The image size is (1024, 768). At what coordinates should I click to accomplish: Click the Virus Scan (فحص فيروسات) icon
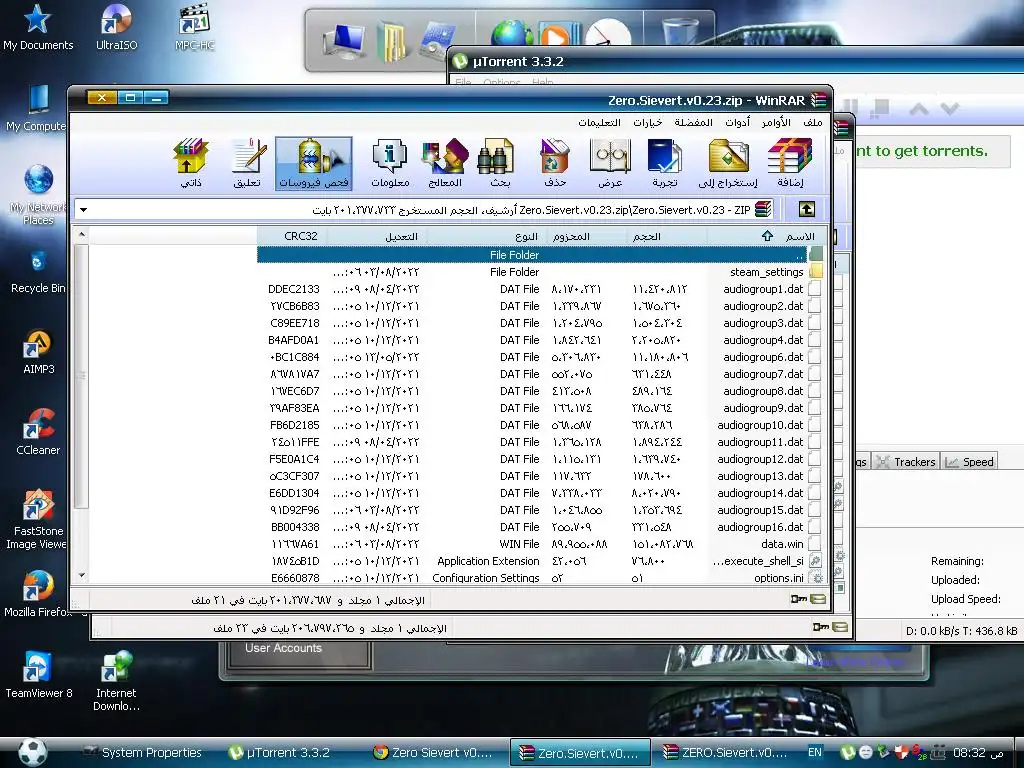point(314,163)
